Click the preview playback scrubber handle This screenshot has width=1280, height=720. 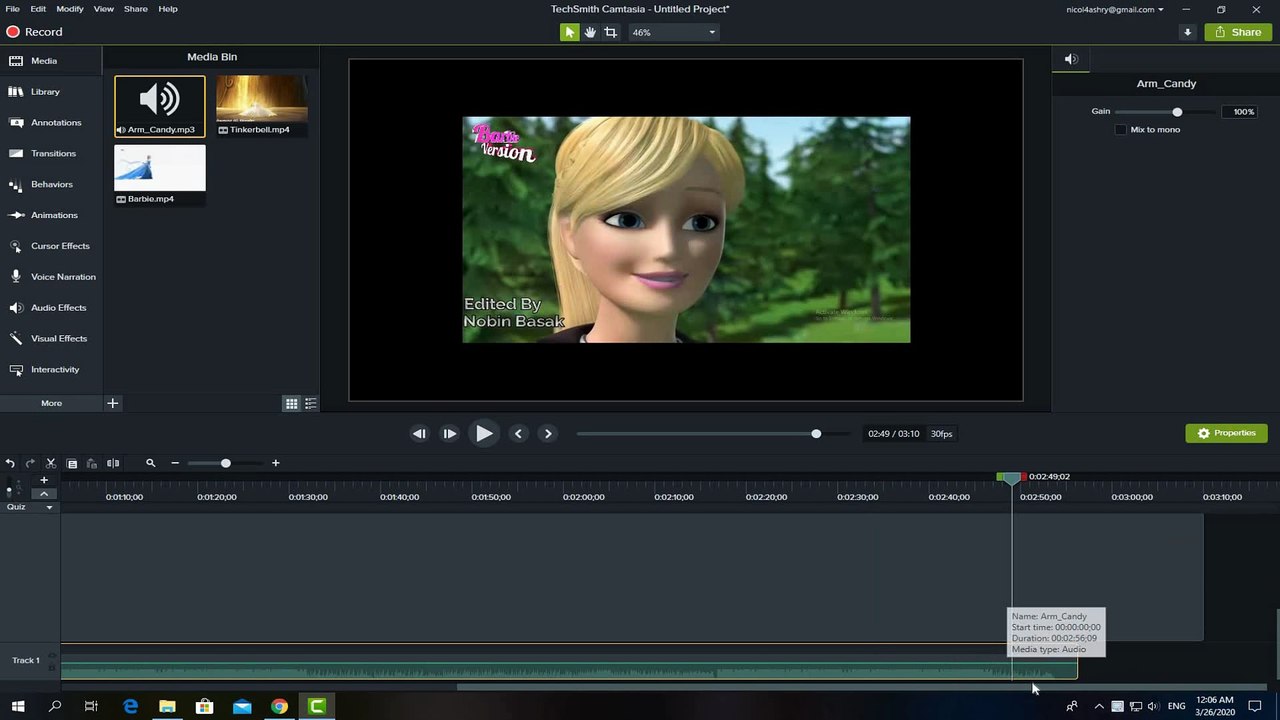(816, 434)
